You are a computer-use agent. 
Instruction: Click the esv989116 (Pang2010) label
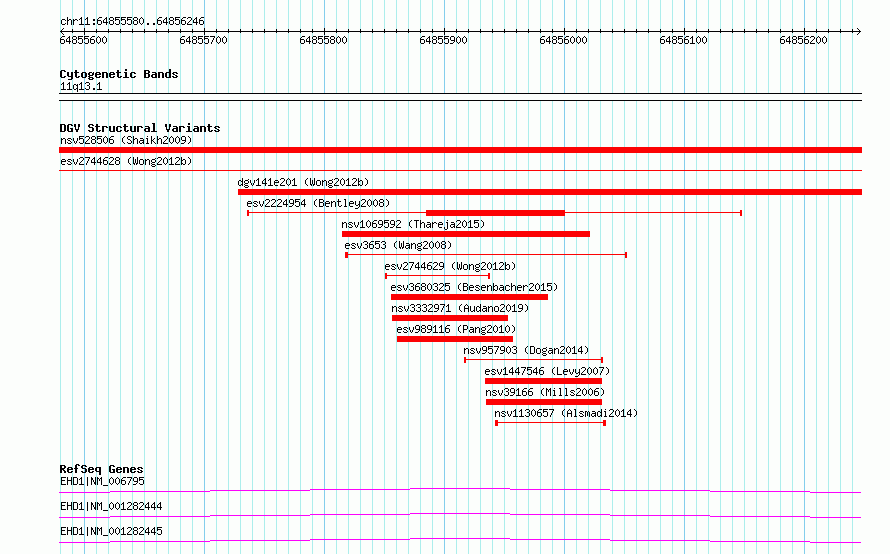tap(456, 329)
